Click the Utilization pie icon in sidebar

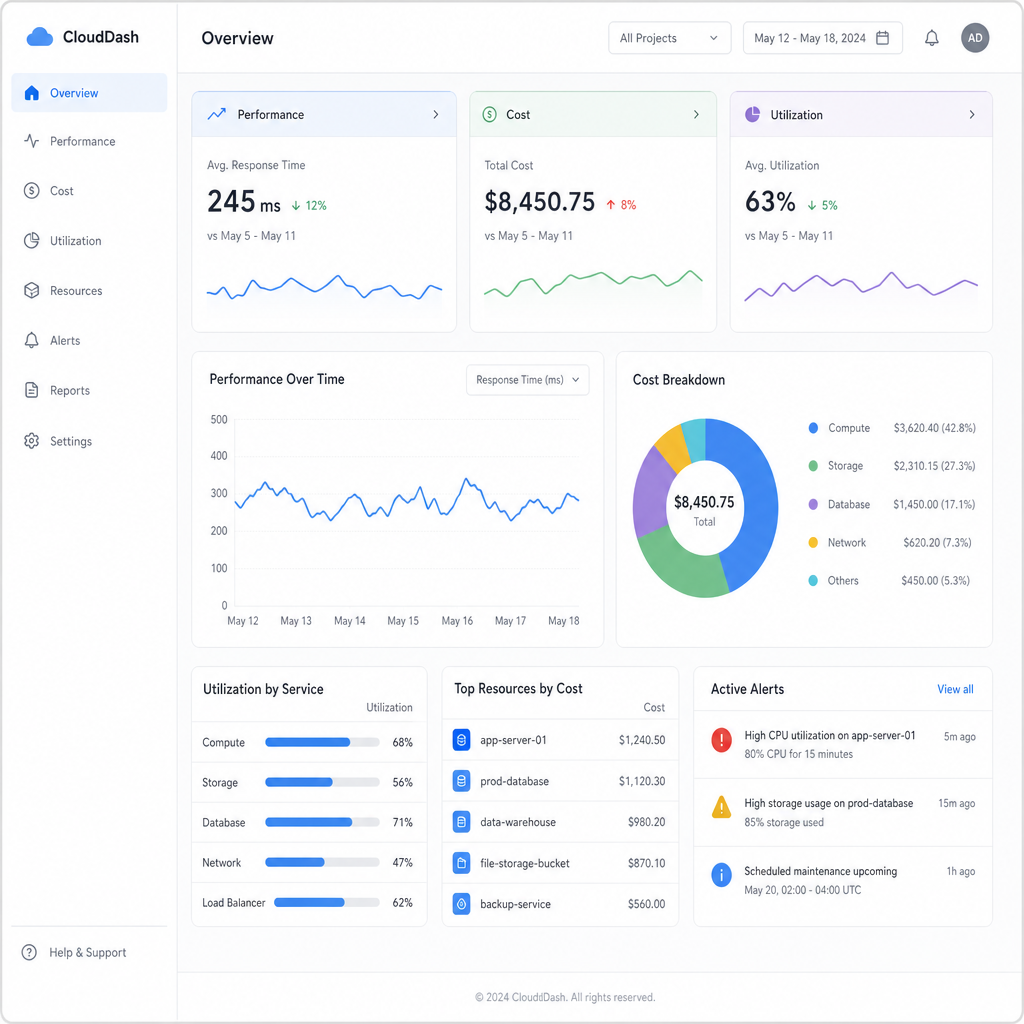[x=31, y=240]
